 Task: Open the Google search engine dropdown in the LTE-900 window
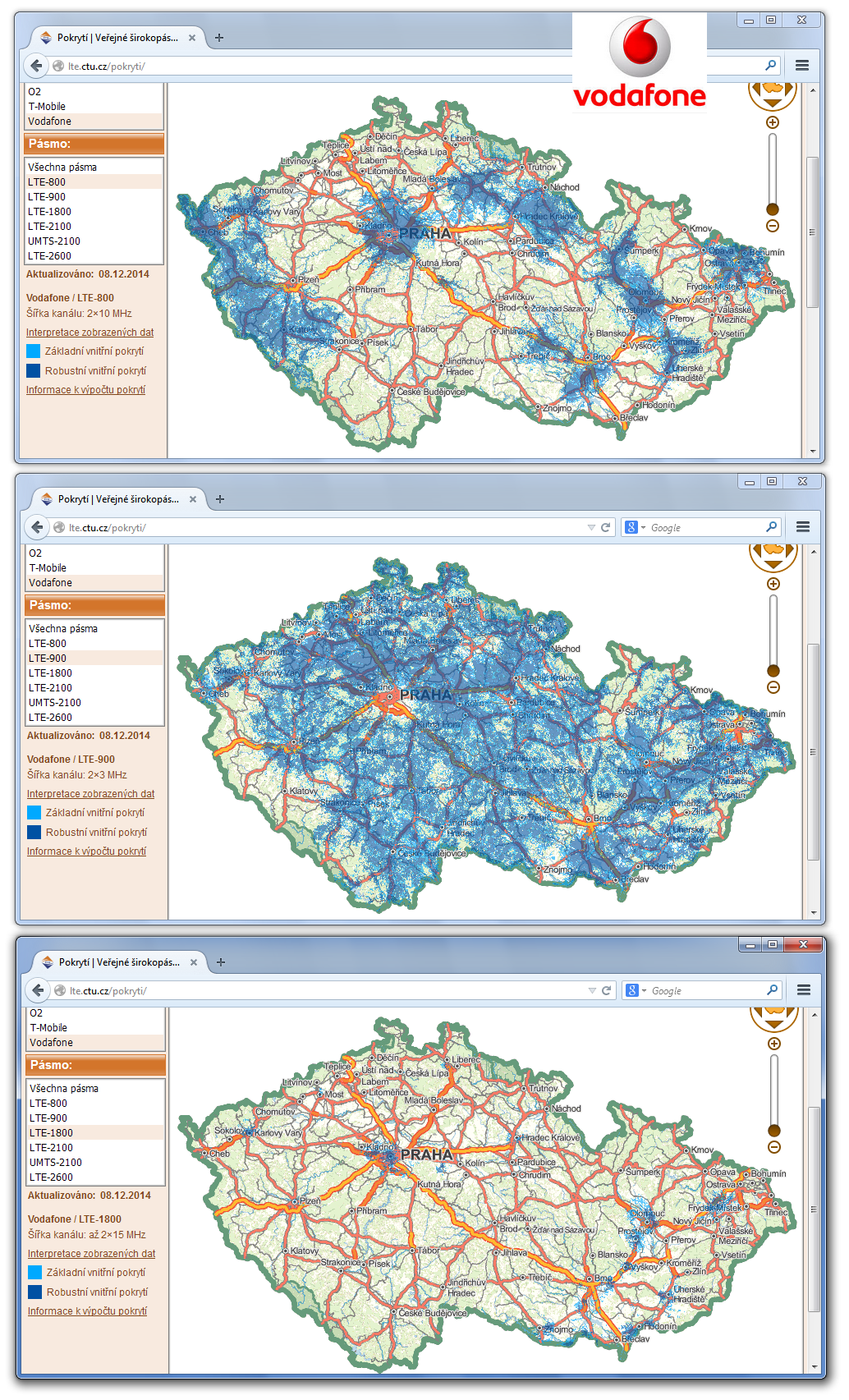coord(635,527)
